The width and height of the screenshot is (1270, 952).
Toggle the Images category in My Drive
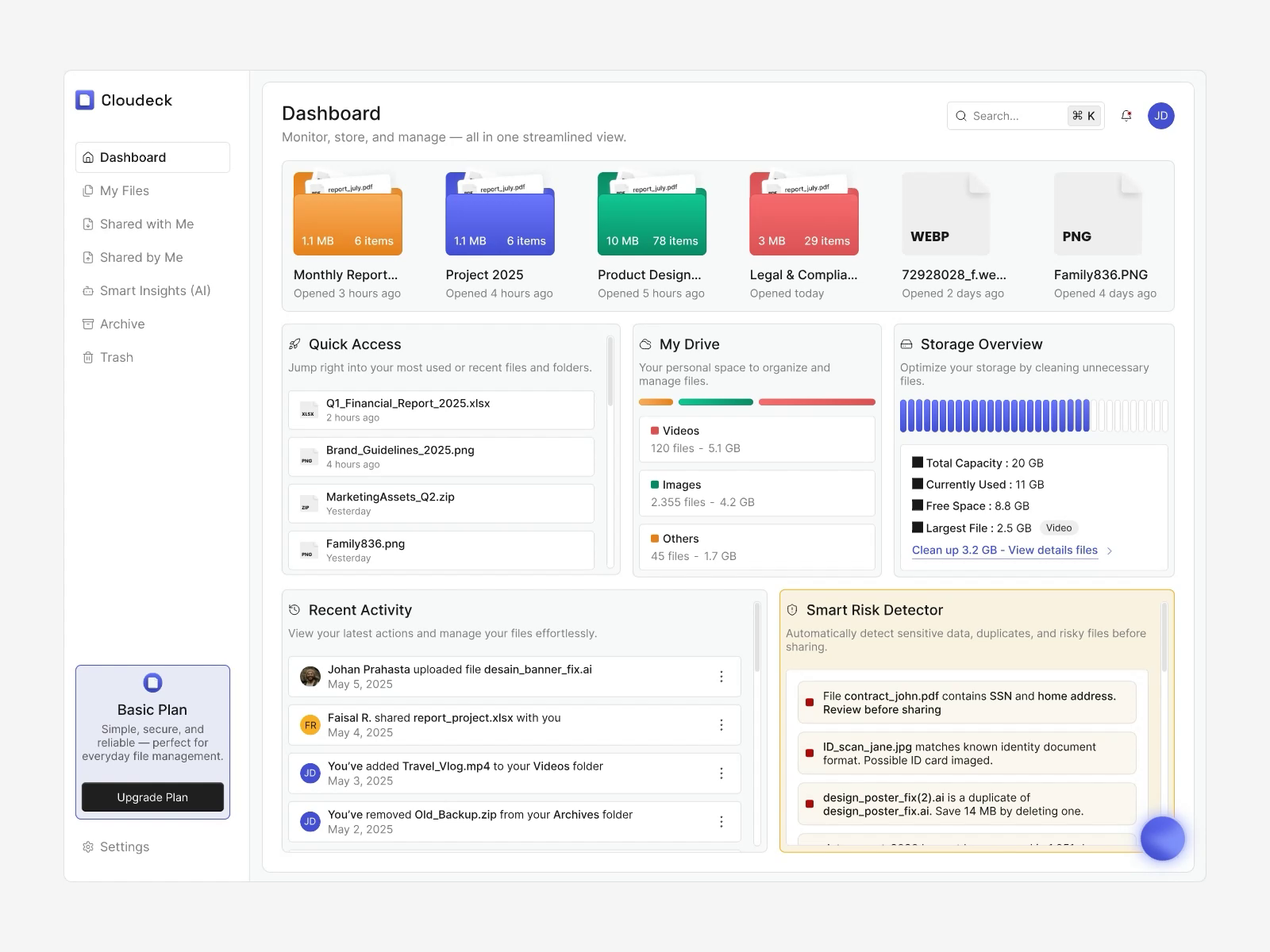756,493
